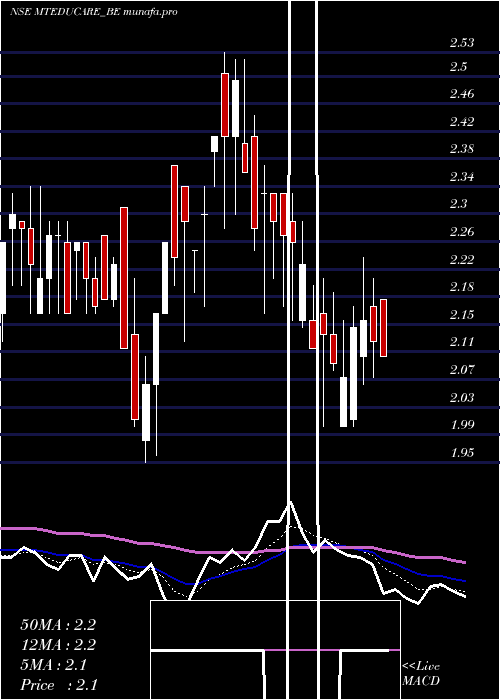The width and height of the screenshot is (500, 700).
Task: Click the 2.3 price axis label
Action: click(x=458, y=204)
